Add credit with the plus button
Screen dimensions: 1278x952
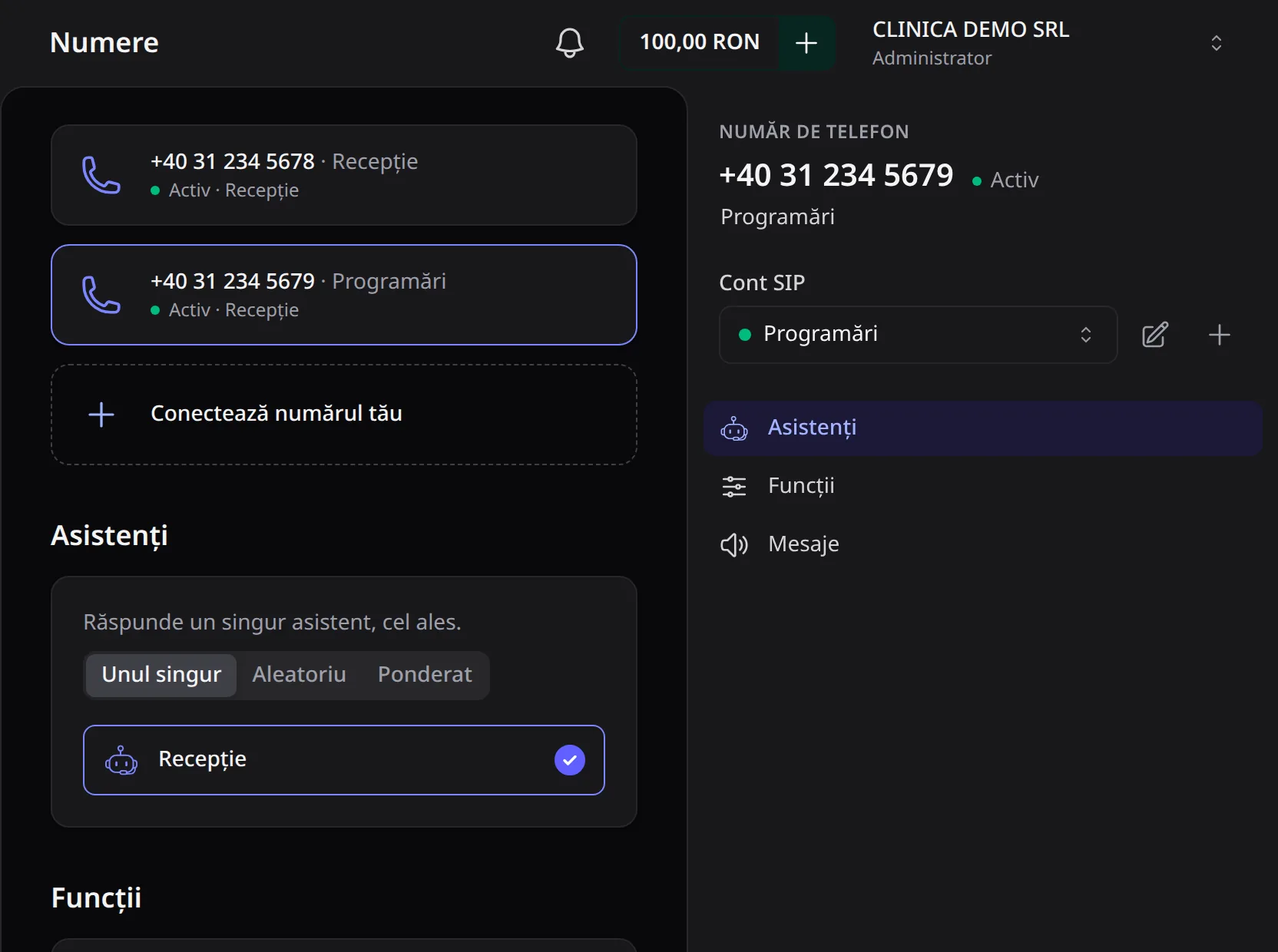pyautogui.click(x=806, y=43)
